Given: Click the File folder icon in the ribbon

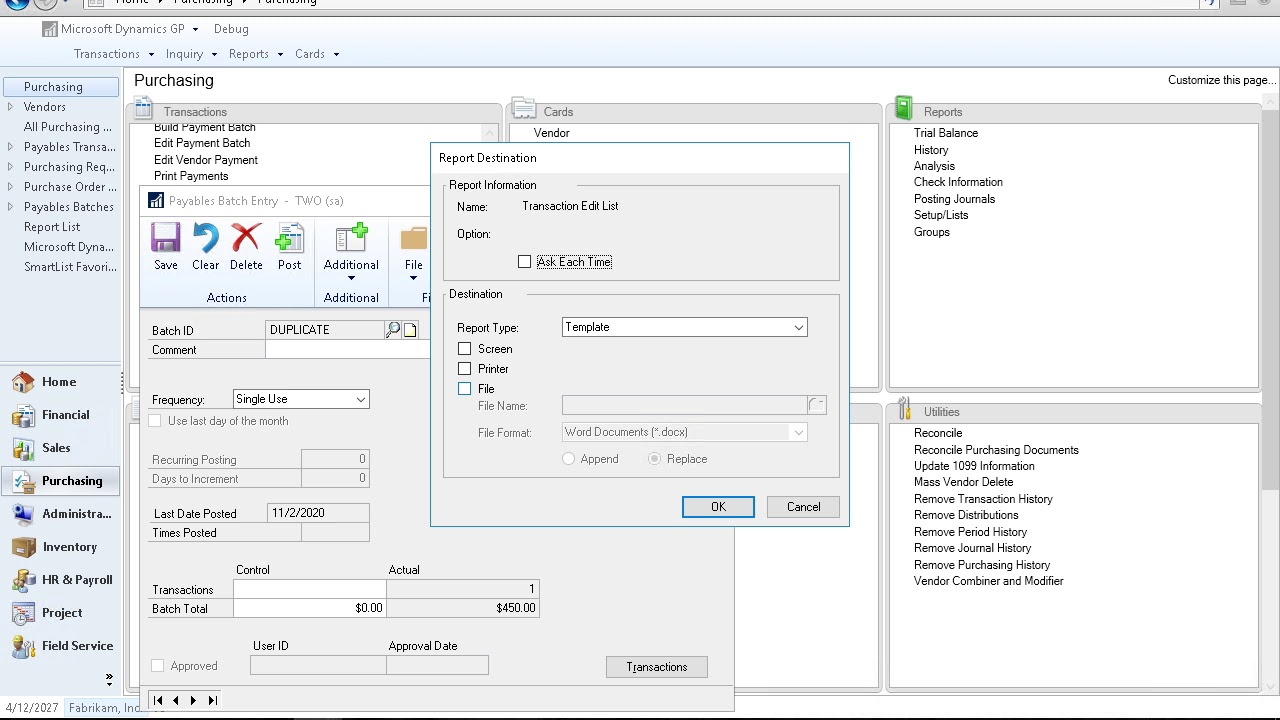Looking at the screenshot, I should [414, 239].
